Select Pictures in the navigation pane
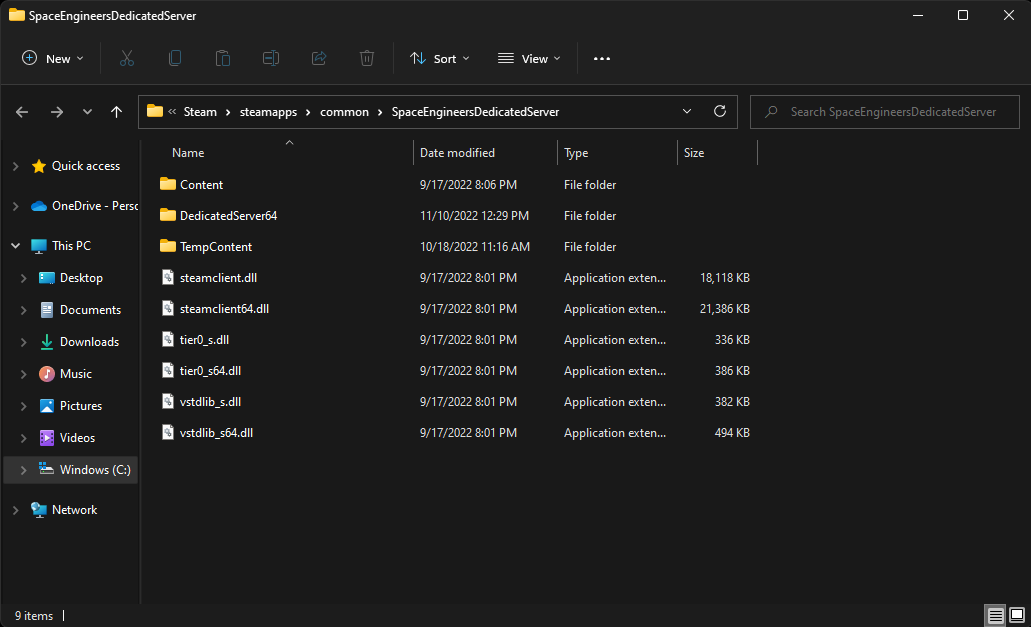 (81, 406)
